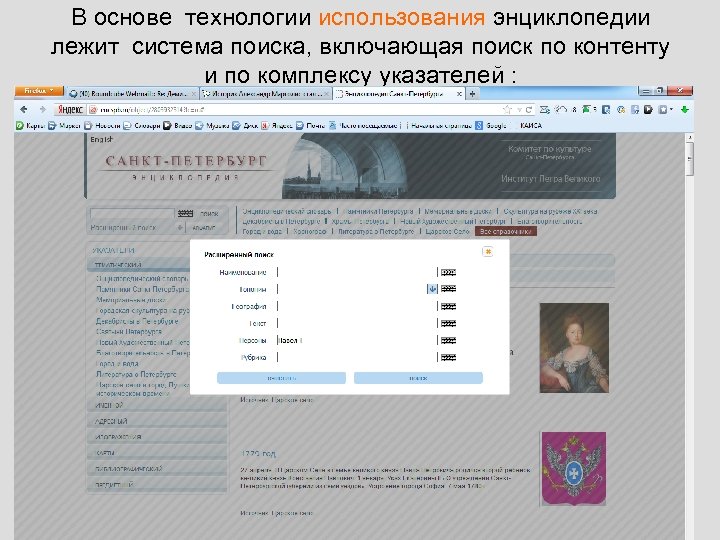720x540 pixels.
Task: Open the Диск bookmark
Action: pos(246,125)
